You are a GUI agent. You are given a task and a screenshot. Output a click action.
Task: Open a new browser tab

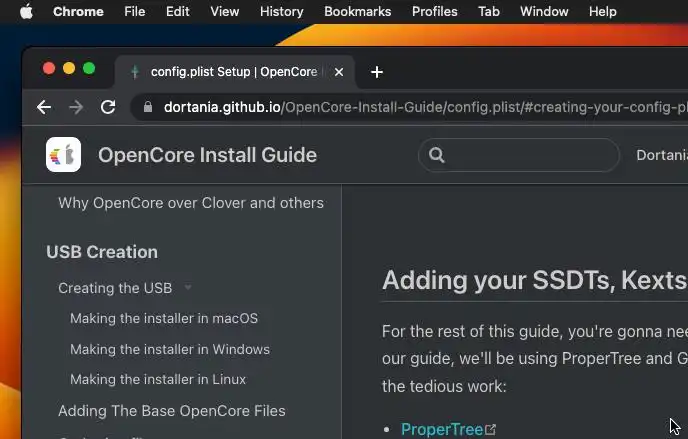click(x=377, y=72)
